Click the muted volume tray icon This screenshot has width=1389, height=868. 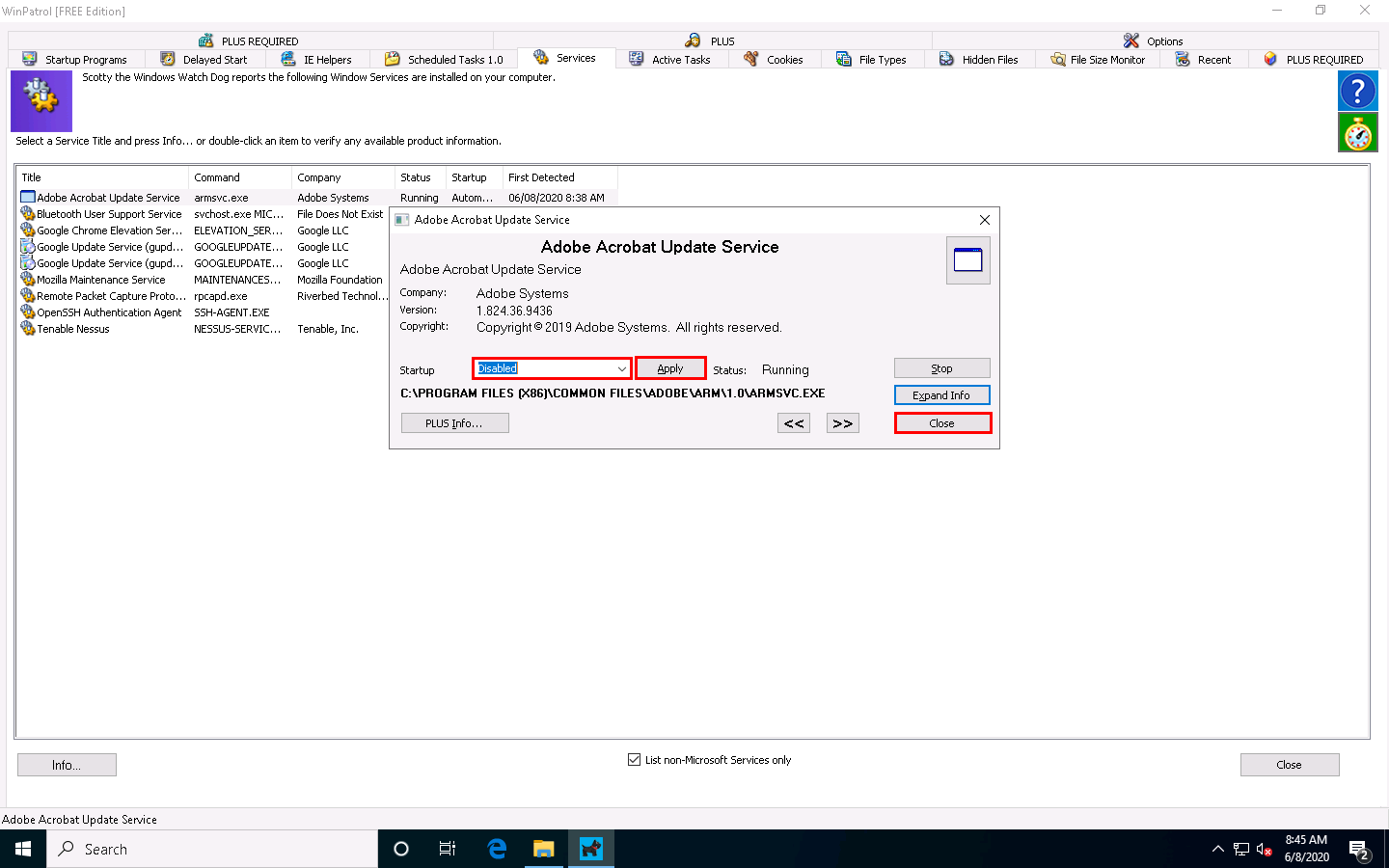[1265, 850]
